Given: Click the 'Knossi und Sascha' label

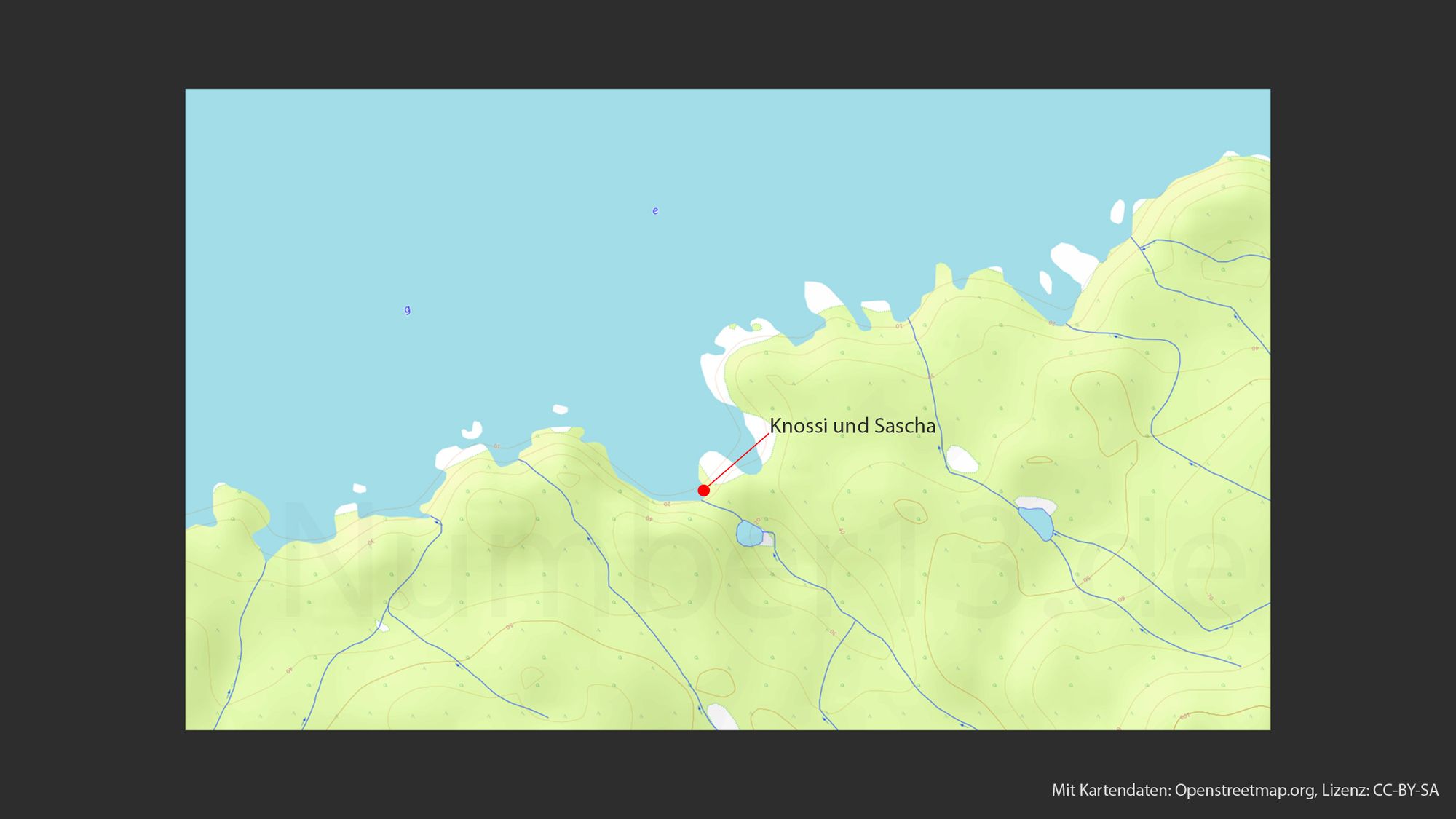Looking at the screenshot, I should (x=852, y=426).
